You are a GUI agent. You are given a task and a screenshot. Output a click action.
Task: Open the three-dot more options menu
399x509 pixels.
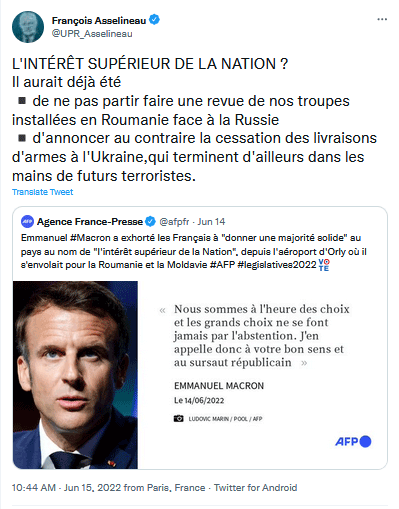pos(382,19)
